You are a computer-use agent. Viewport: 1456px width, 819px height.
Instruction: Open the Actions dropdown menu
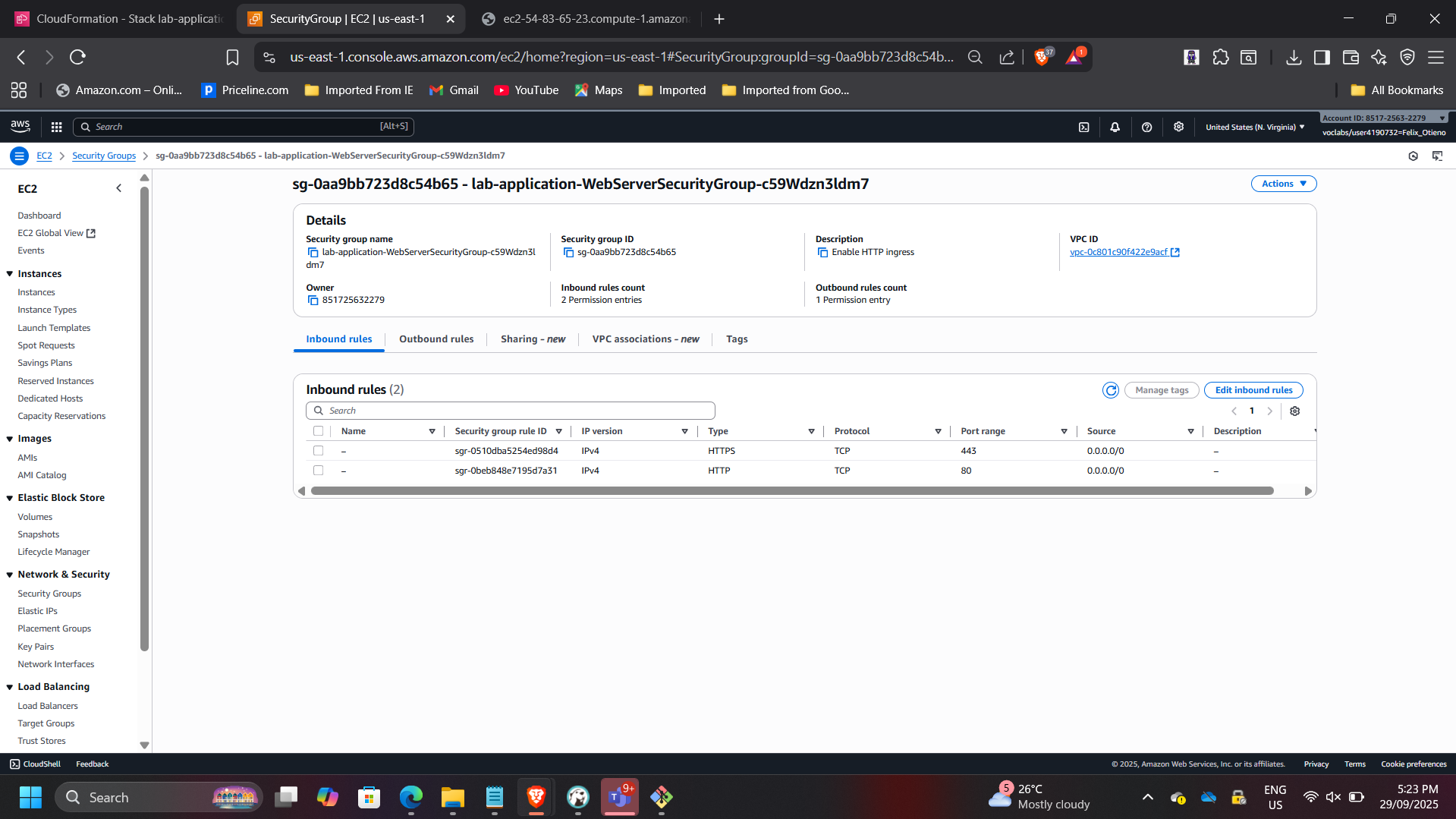1283,184
